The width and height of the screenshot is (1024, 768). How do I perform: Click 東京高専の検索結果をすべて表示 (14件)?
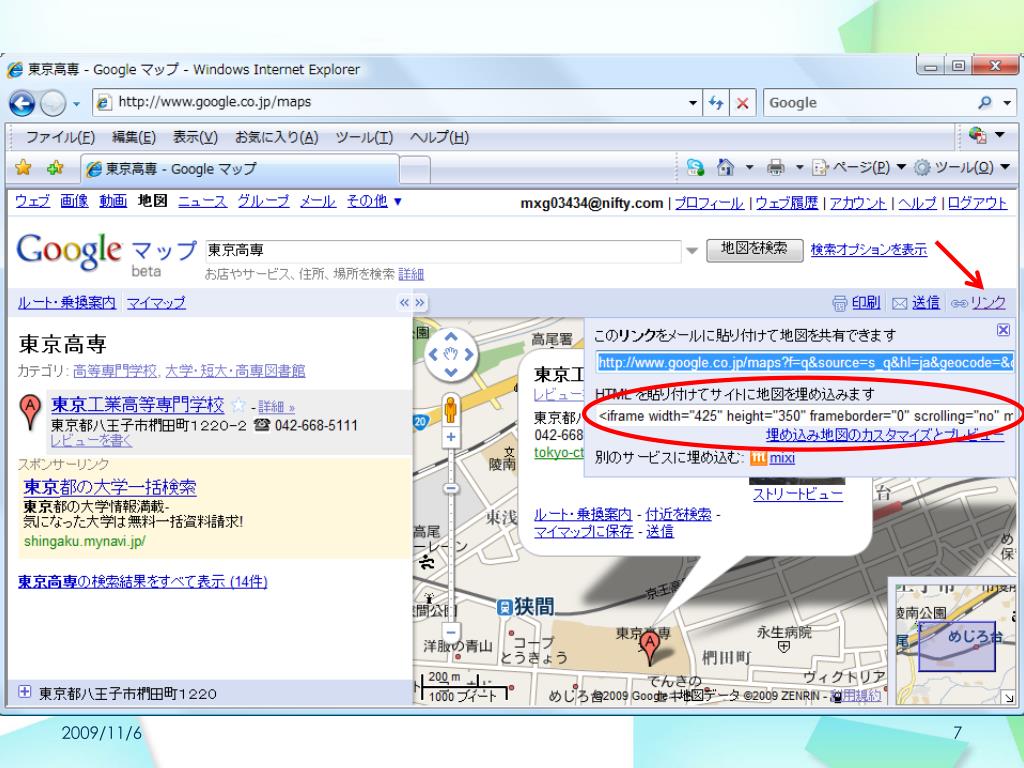pyautogui.click(x=142, y=581)
